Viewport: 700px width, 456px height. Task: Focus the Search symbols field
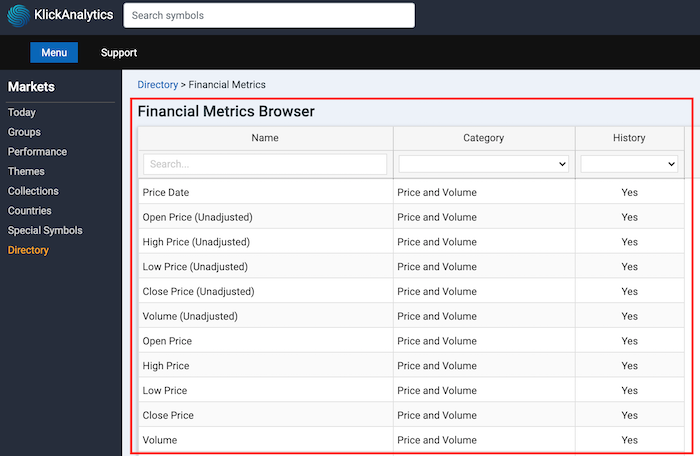[x=269, y=16]
